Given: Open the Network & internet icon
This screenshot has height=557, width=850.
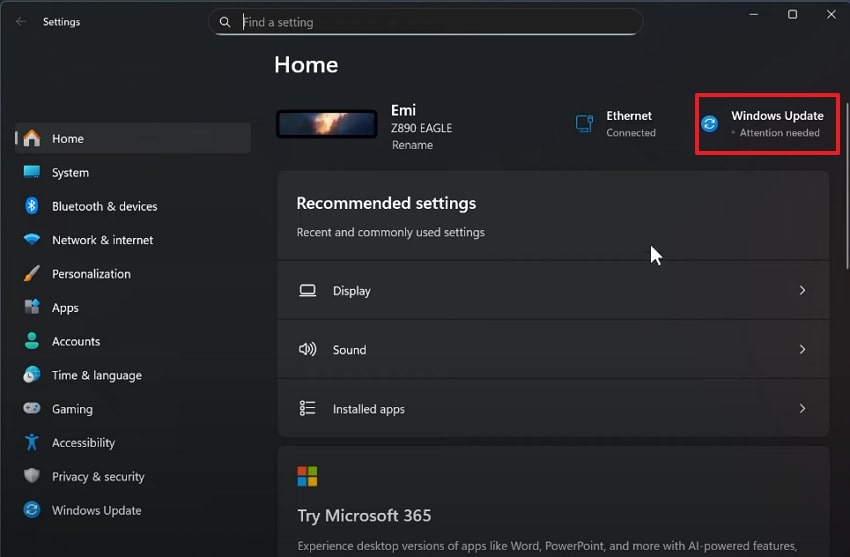Looking at the screenshot, I should (x=32, y=240).
